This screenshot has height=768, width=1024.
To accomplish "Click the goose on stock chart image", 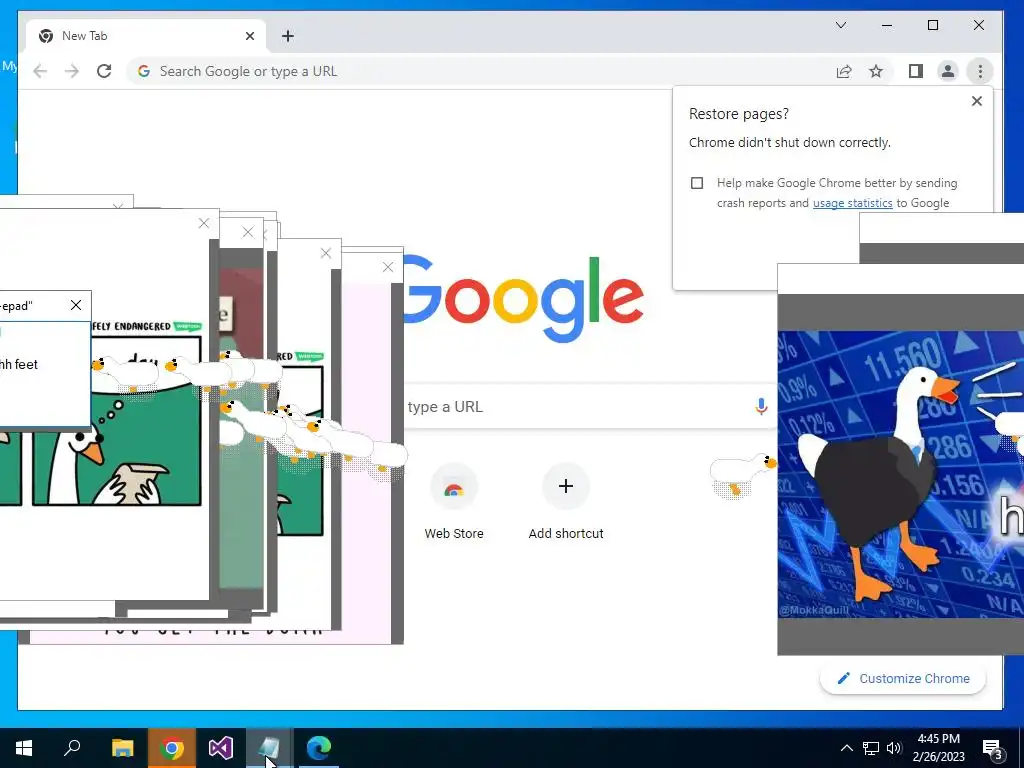I will pyautogui.click(x=901, y=474).
